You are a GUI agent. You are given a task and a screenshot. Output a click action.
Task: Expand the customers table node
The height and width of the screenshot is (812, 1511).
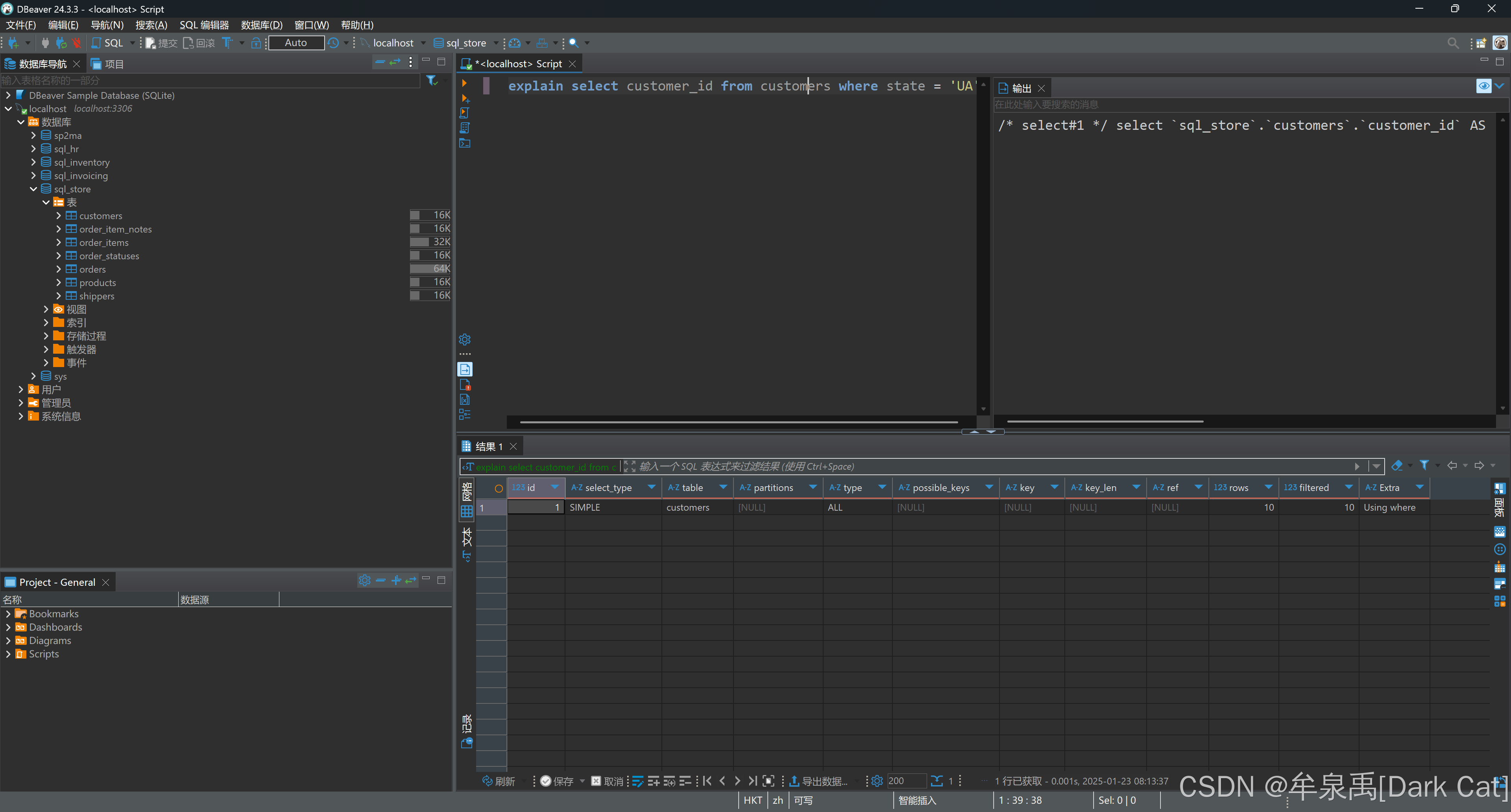[59, 216]
